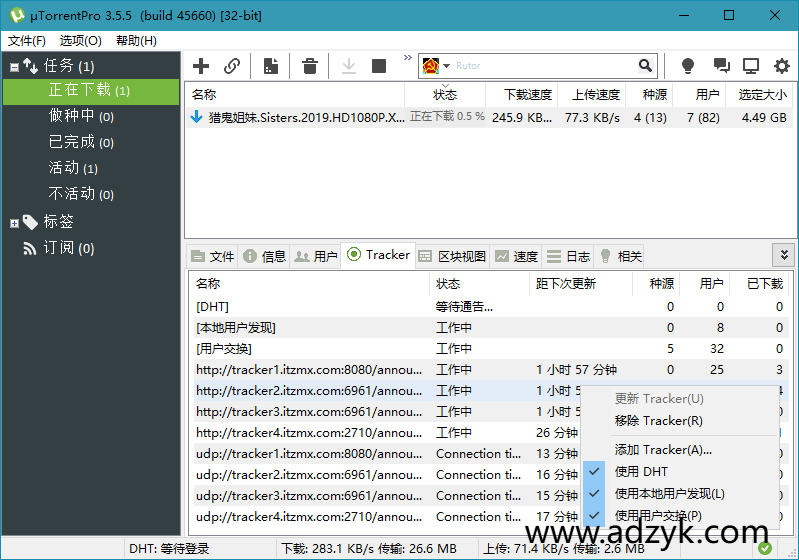
Task: Click the chat bubbles icon
Action: 721,66
